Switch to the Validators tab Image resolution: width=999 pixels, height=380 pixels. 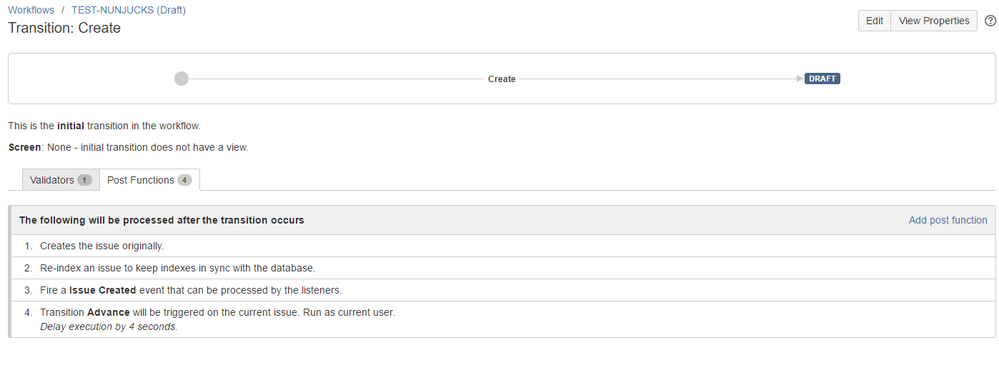[61, 180]
